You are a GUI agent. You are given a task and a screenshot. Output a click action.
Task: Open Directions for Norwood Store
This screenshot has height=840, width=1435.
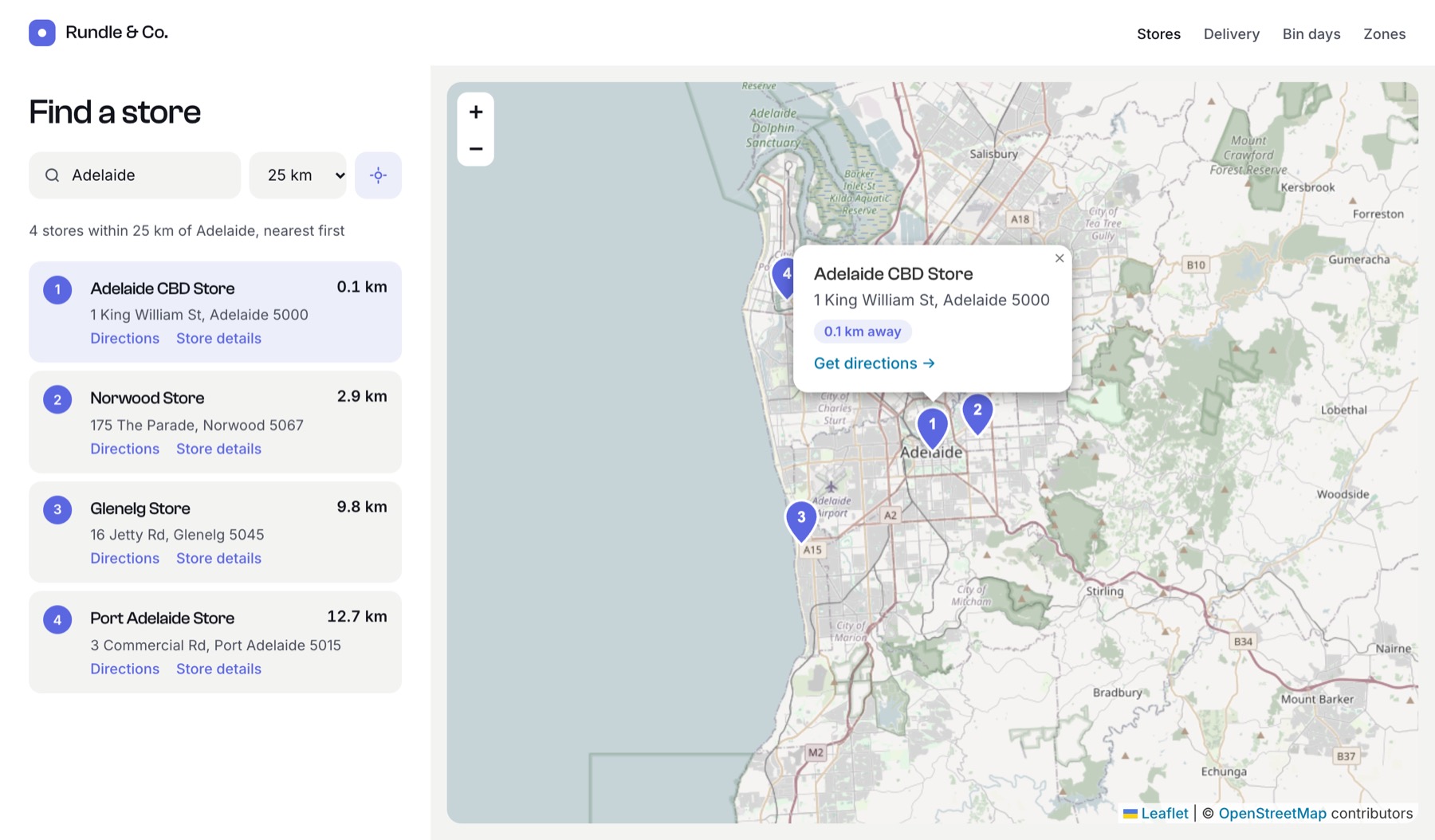pos(124,449)
